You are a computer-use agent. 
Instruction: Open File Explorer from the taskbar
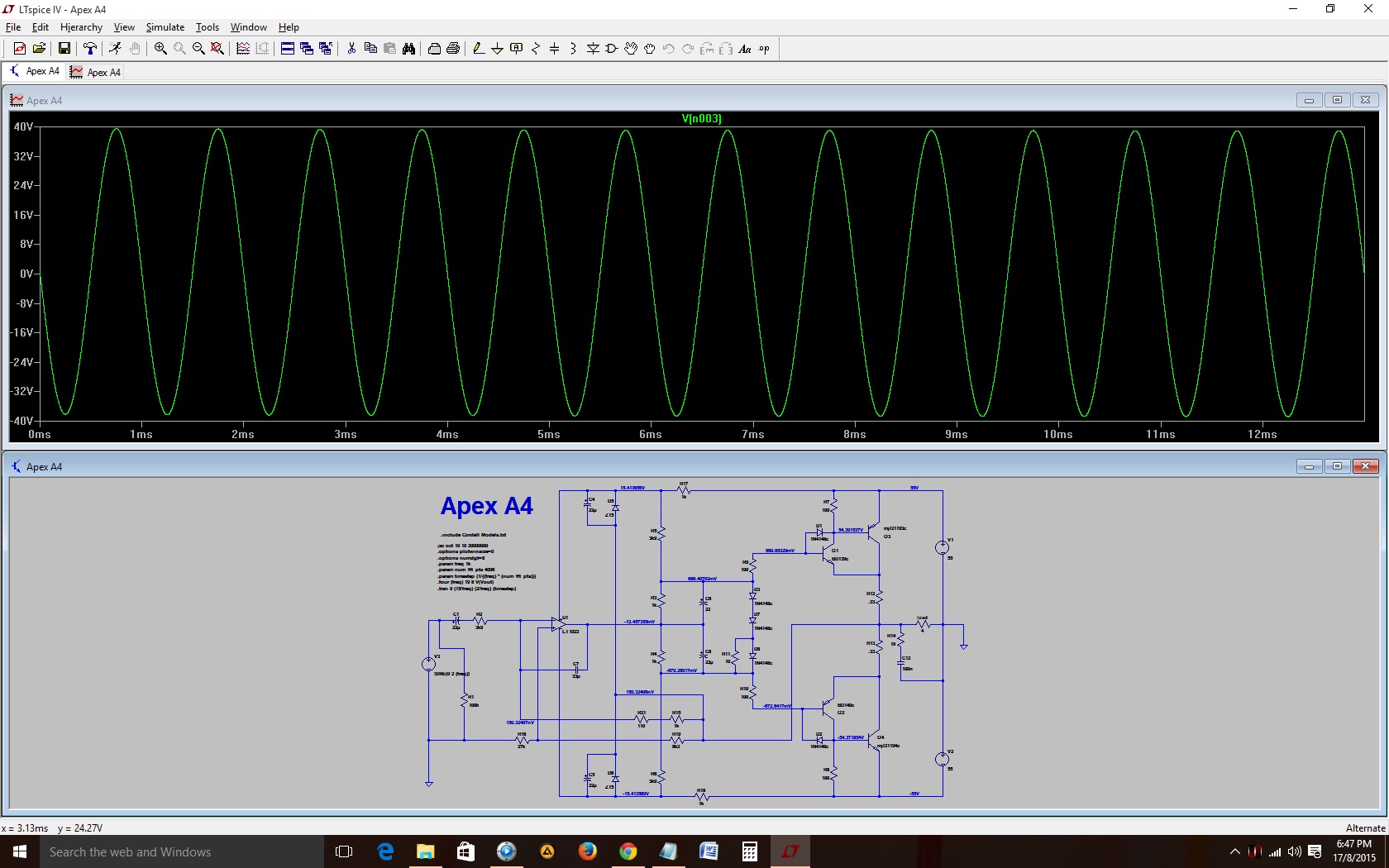426,851
